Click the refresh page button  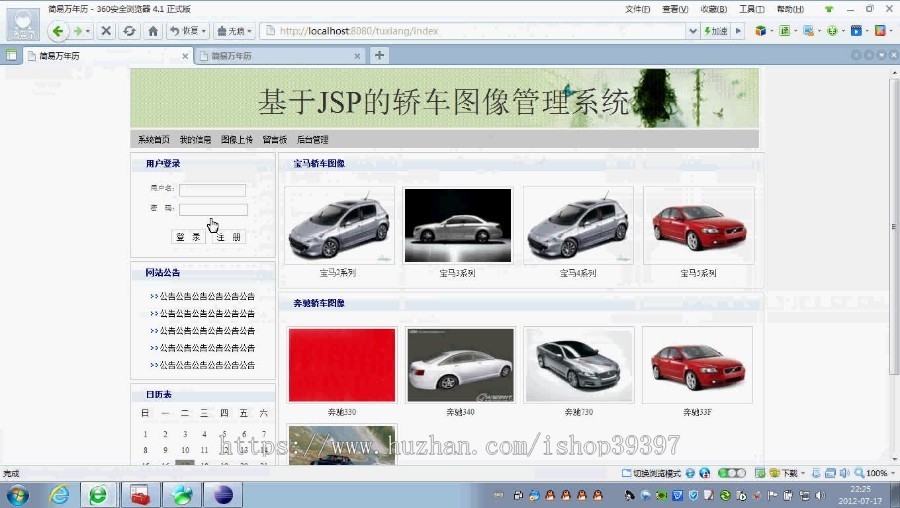[x=129, y=31]
